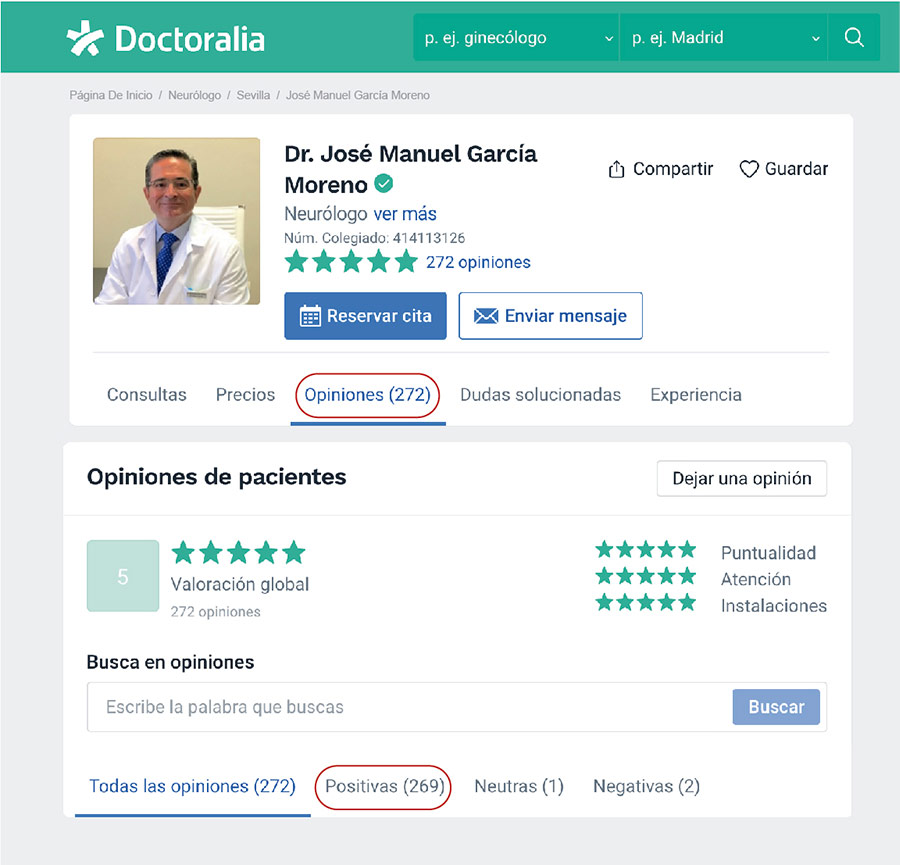Click the doctor's profile photo

tap(176, 221)
